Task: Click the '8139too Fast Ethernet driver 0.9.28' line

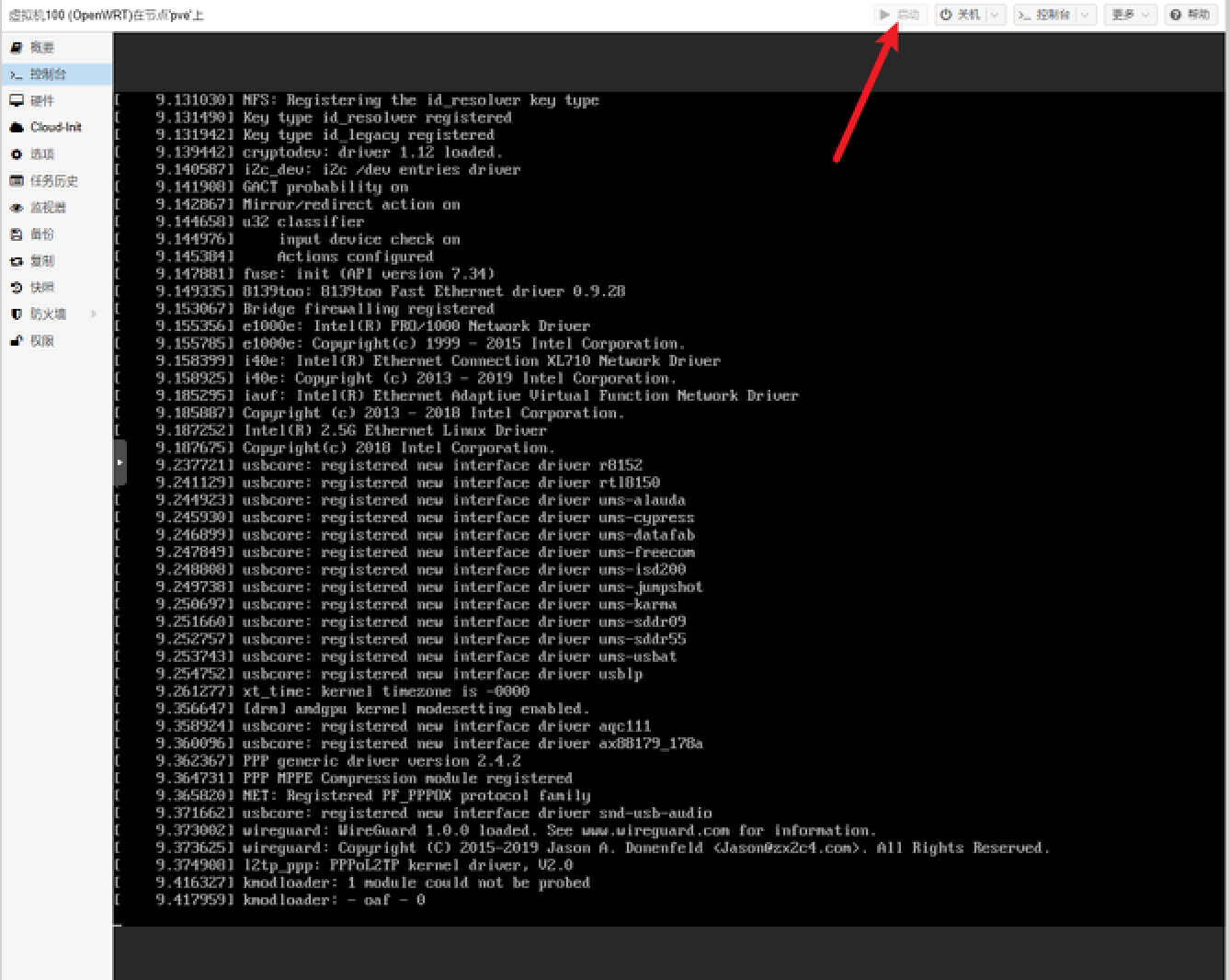Action: click(434, 291)
